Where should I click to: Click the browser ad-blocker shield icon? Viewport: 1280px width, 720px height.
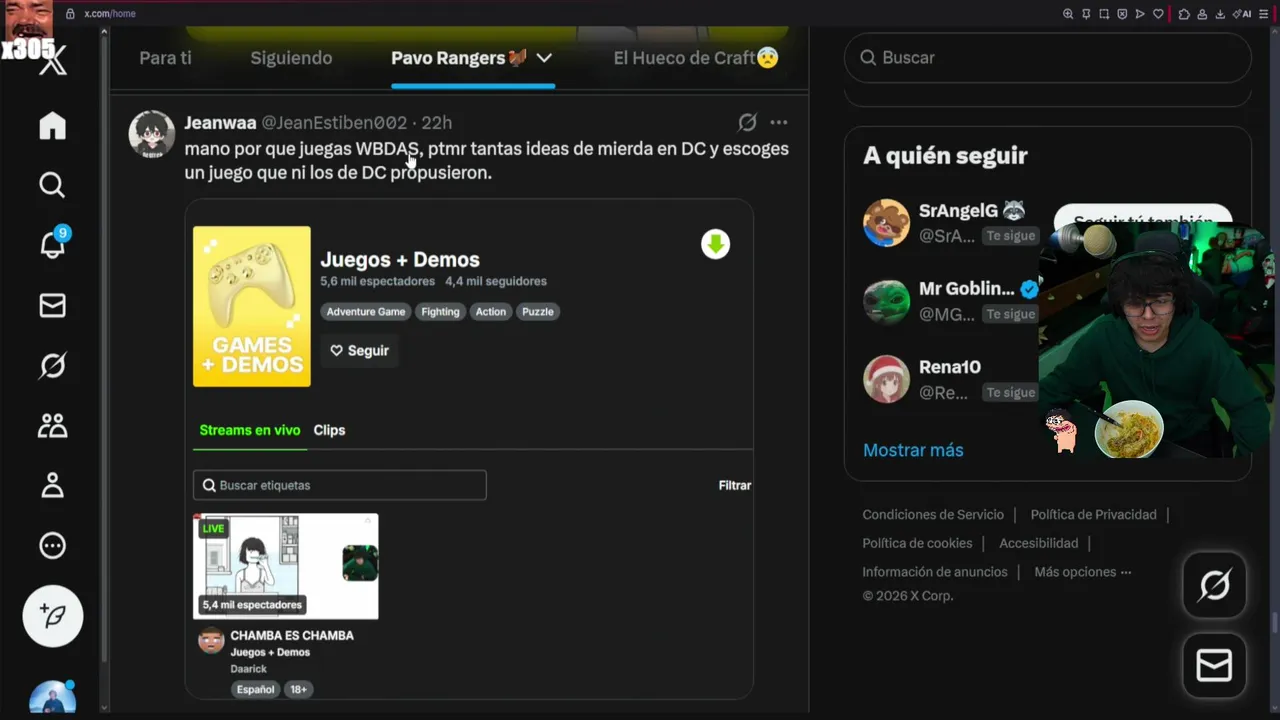pyautogui.click(x=1122, y=14)
